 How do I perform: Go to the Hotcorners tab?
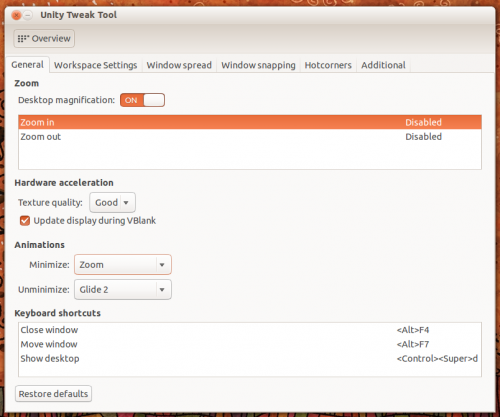point(328,65)
